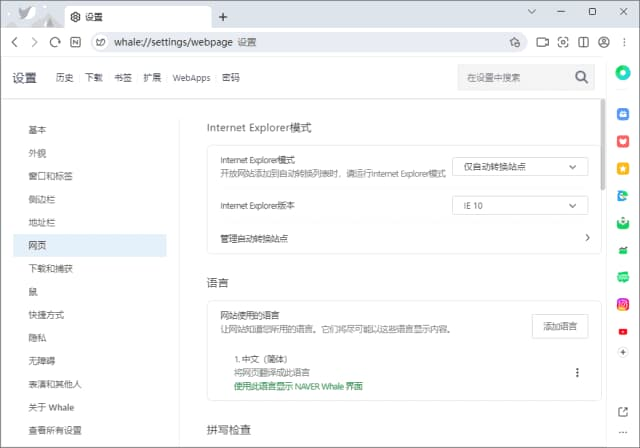Switch to the 扩展 tab
Image resolution: width=640 pixels, height=448 pixels.
point(152,77)
